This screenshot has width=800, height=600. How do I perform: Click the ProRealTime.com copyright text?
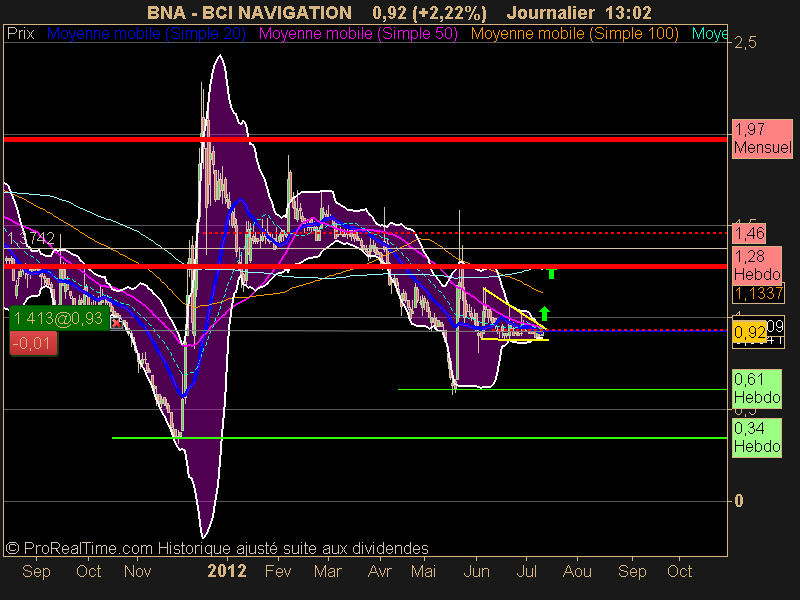pyautogui.click(x=217, y=548)
